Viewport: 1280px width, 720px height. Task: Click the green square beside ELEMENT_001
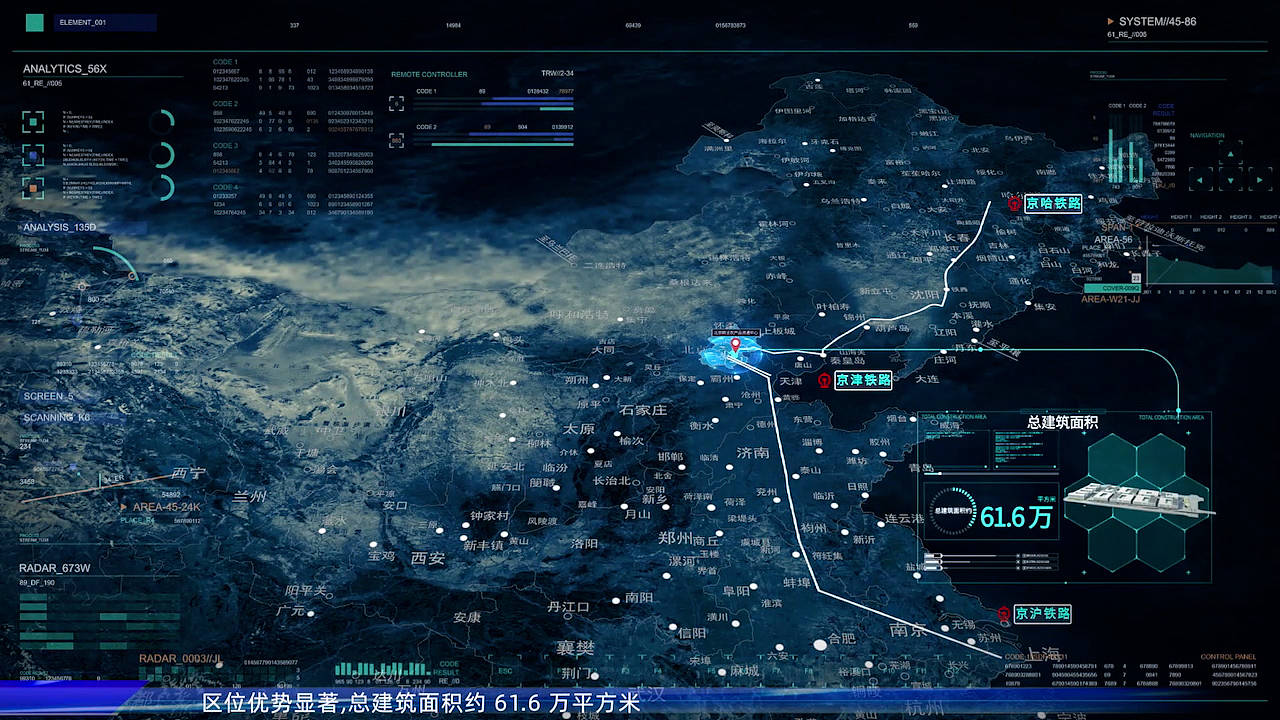[x=35, y=22]
